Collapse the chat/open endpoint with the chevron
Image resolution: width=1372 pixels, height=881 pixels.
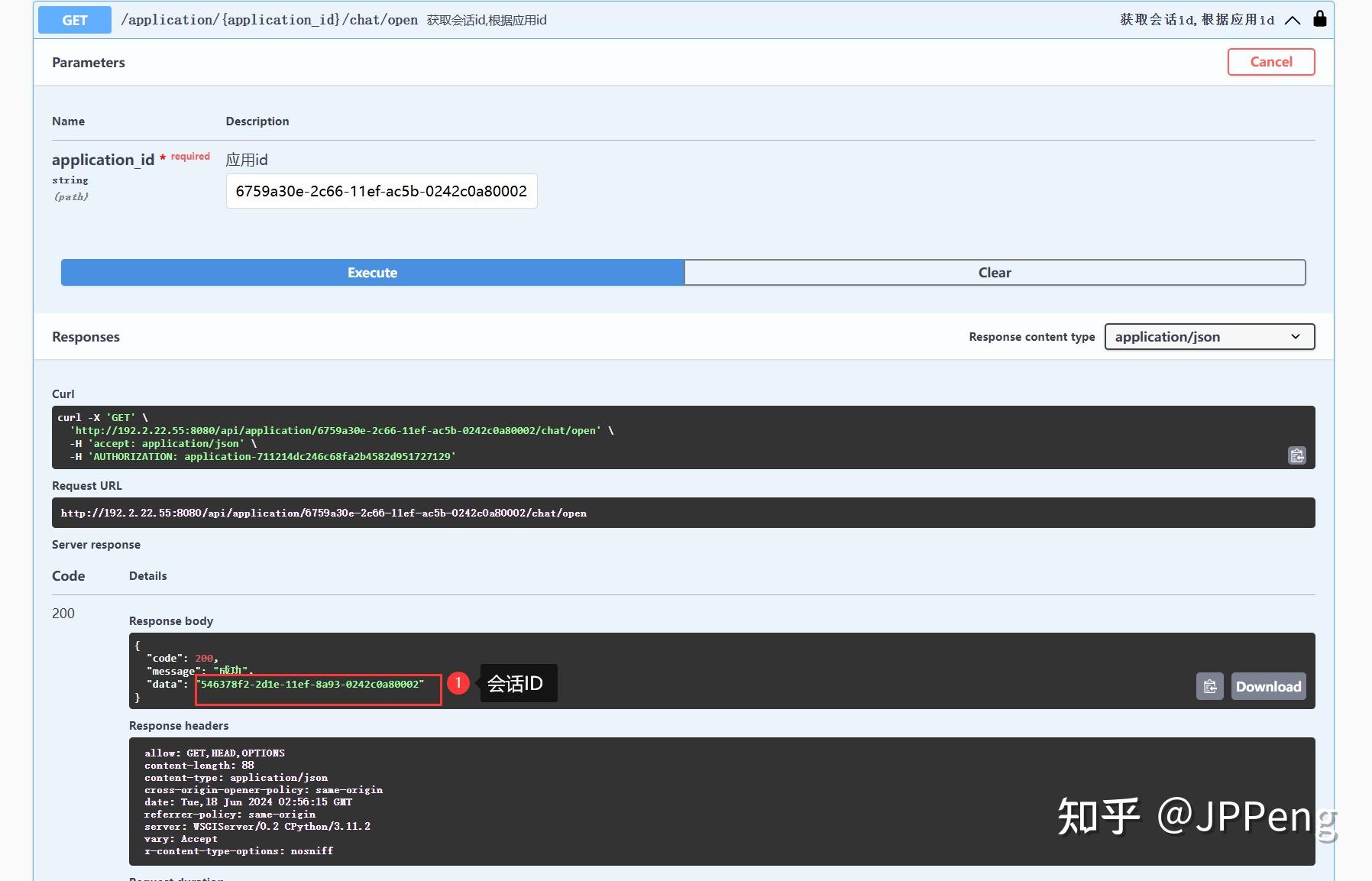click(1293, 21)
